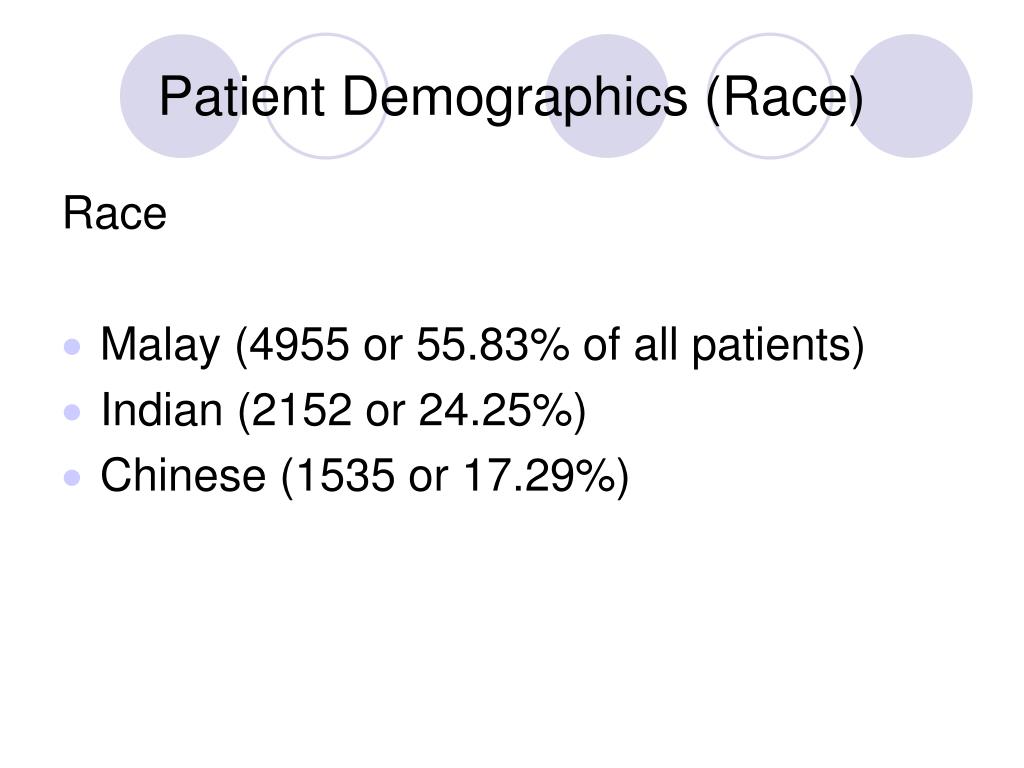Select the word 'Demographics' in the slide title
The width and height of the screenshot is (1024, 768).
pyautogui.click(x=515, y=98)
